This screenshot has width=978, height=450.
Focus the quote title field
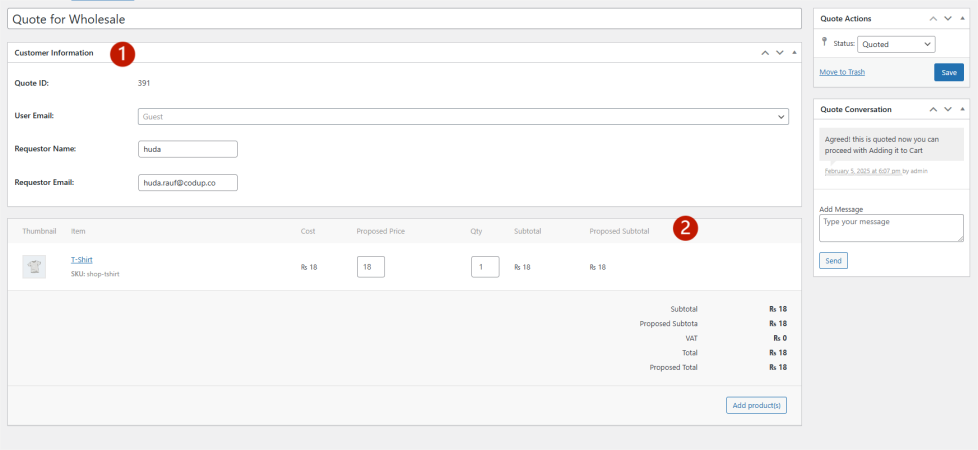point(404,19)
